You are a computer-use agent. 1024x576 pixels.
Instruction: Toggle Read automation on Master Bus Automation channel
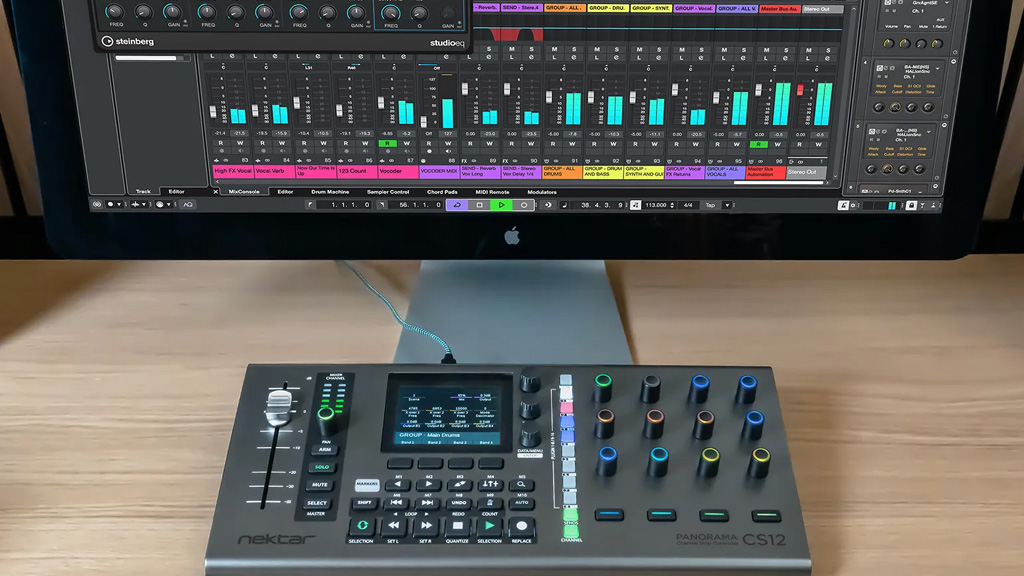tap(758, 144)
